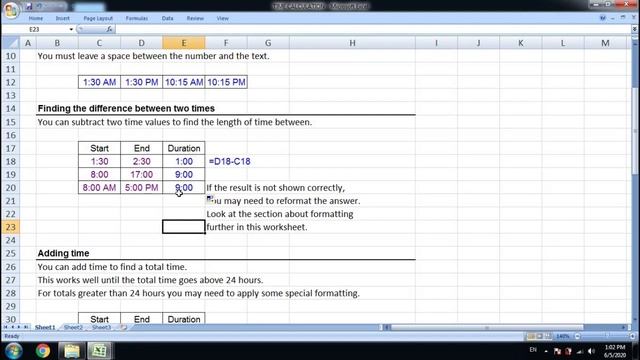Click the taskbar clock showing 1:02 PM
The width and height of the screenshot is (640, 360).
615,351
